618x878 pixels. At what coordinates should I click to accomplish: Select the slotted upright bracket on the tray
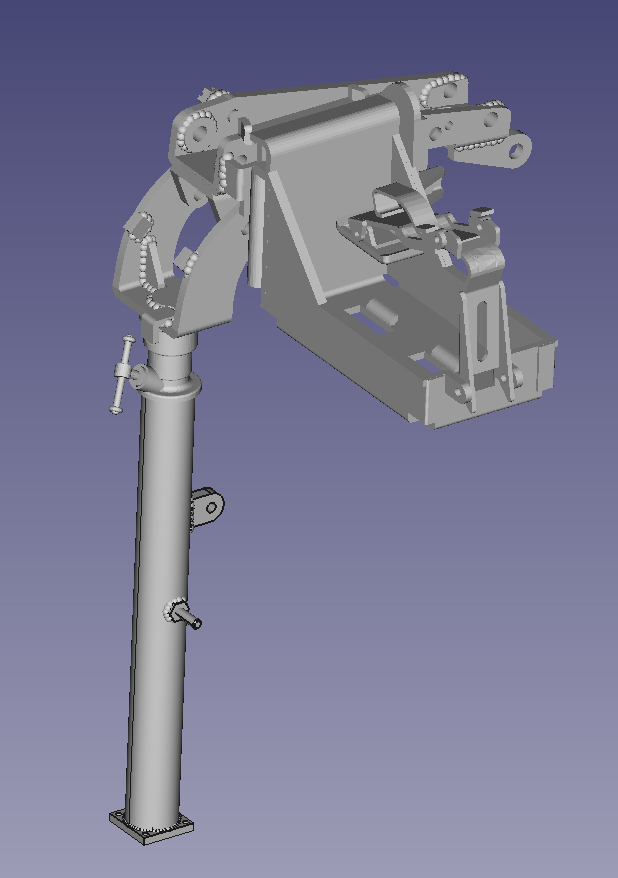click(485, 344)
